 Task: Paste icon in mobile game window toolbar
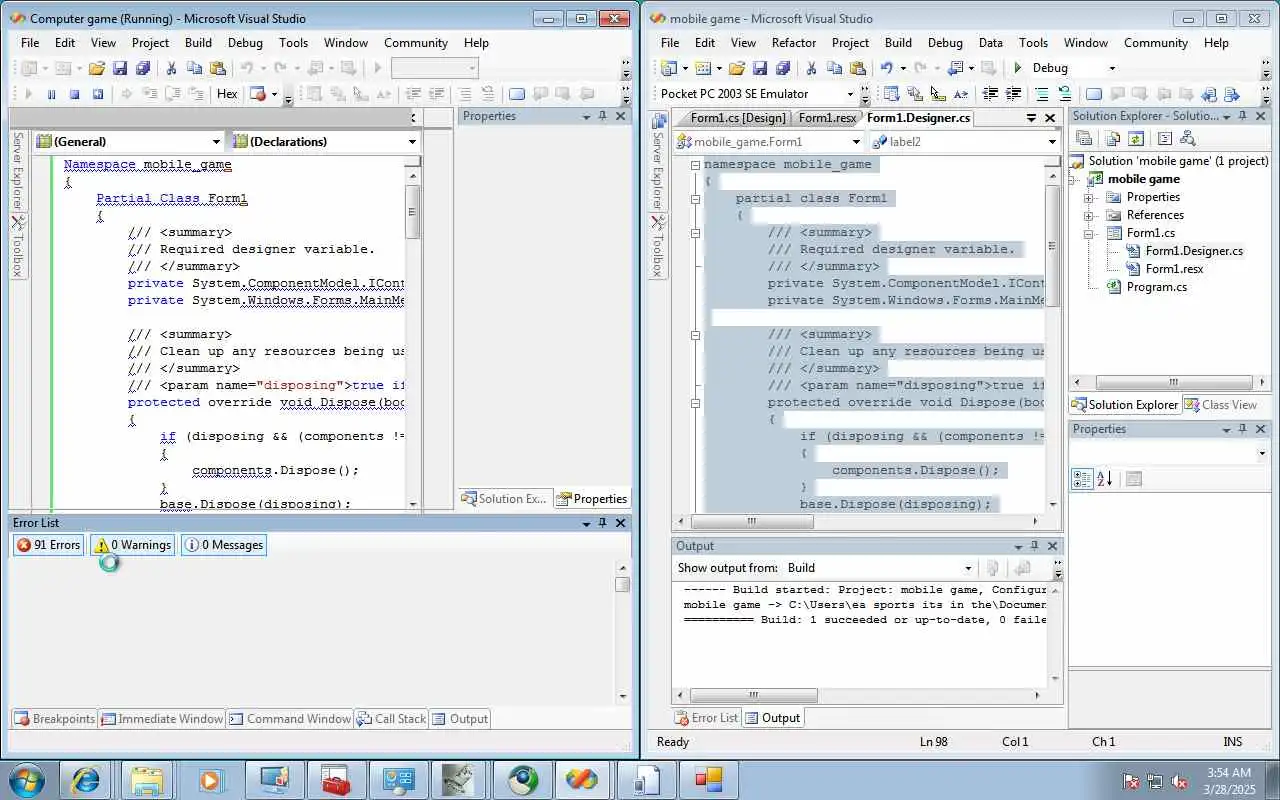click(857, 68)
